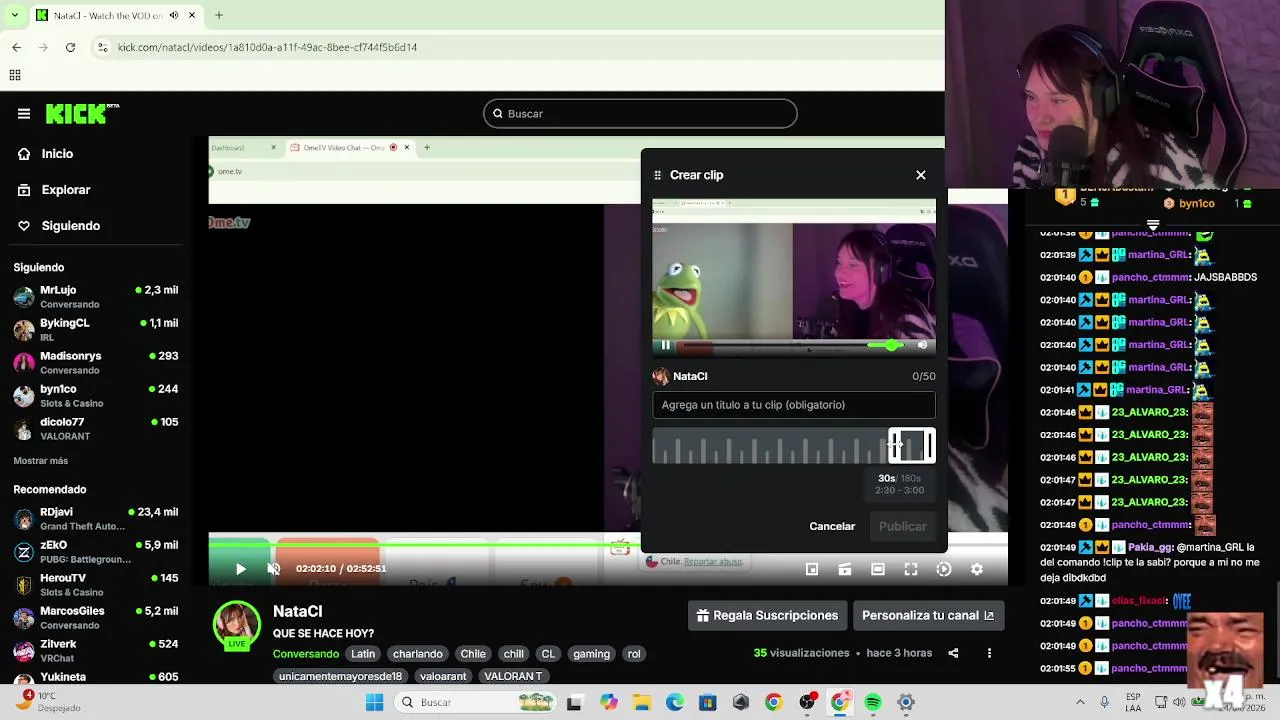Viewport: 1280px width, 720px height.
Task: Select the gaming tag
Action: click(591, 654)
